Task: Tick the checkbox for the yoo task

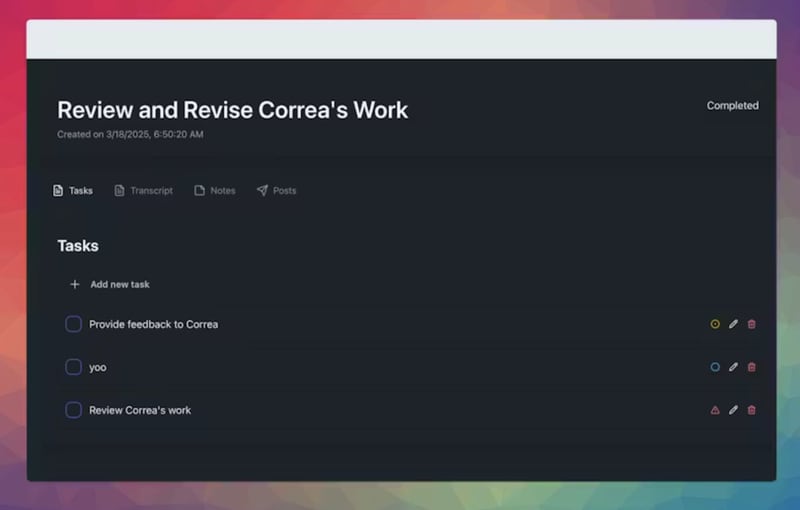Action: click(x=73, y=367)
